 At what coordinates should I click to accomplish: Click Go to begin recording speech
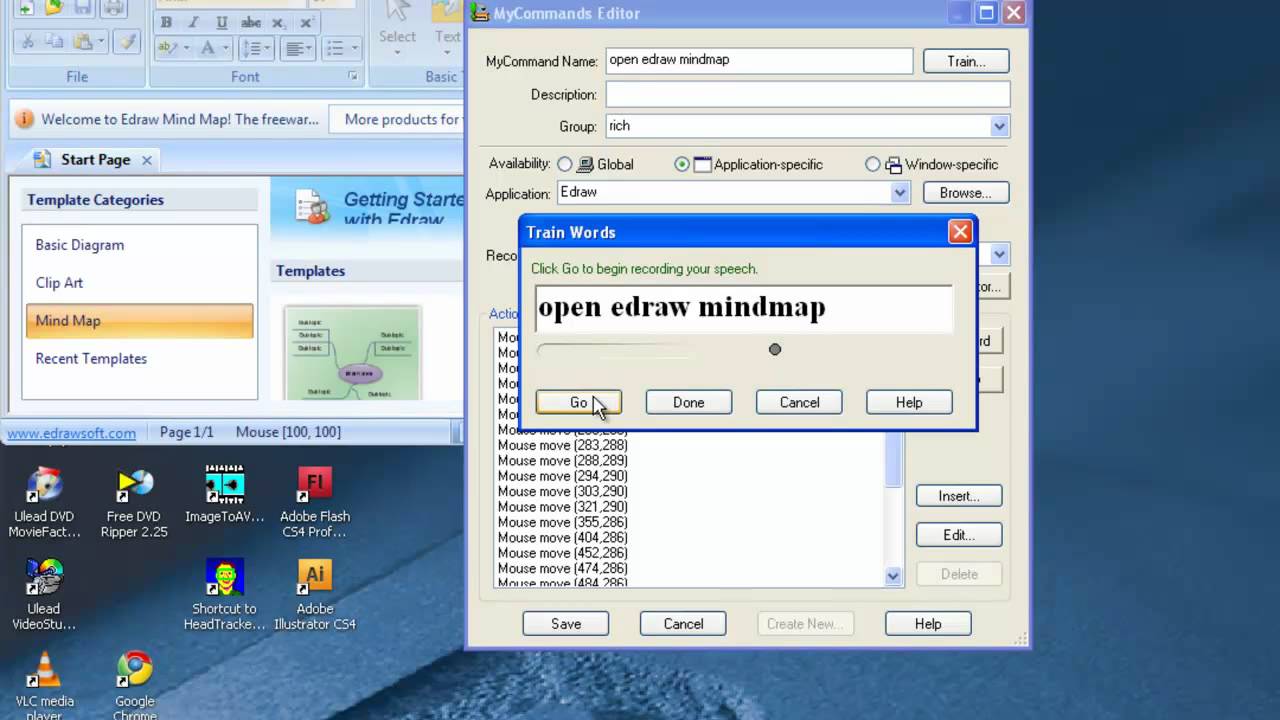point(578,402)
